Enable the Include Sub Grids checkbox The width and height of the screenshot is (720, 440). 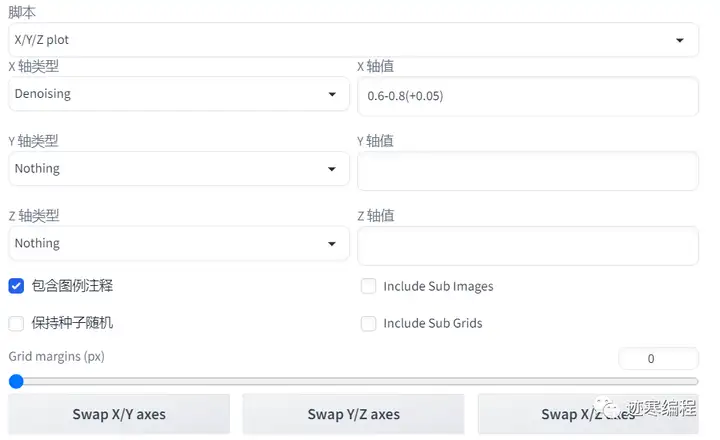coord(368,323)
